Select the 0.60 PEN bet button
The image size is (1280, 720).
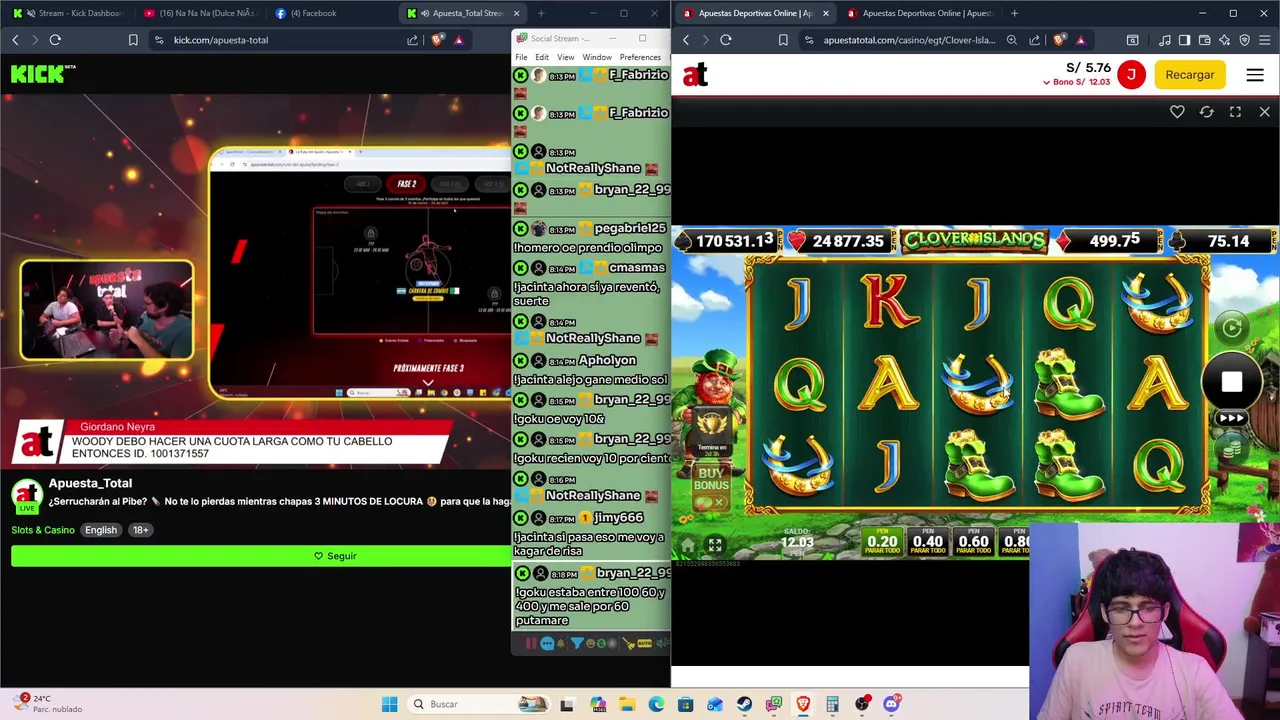(973, 541)
